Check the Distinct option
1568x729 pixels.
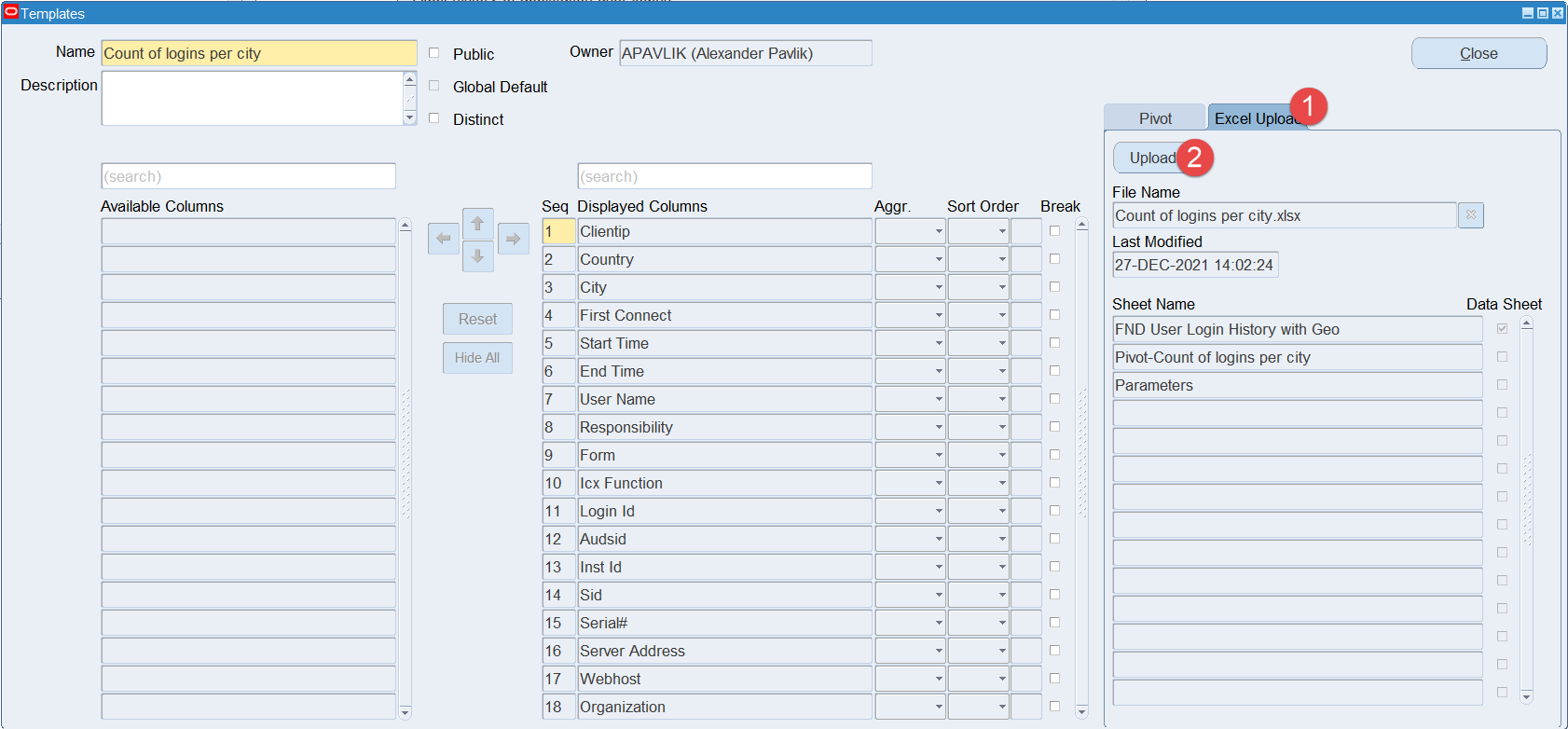pos(433,118)
